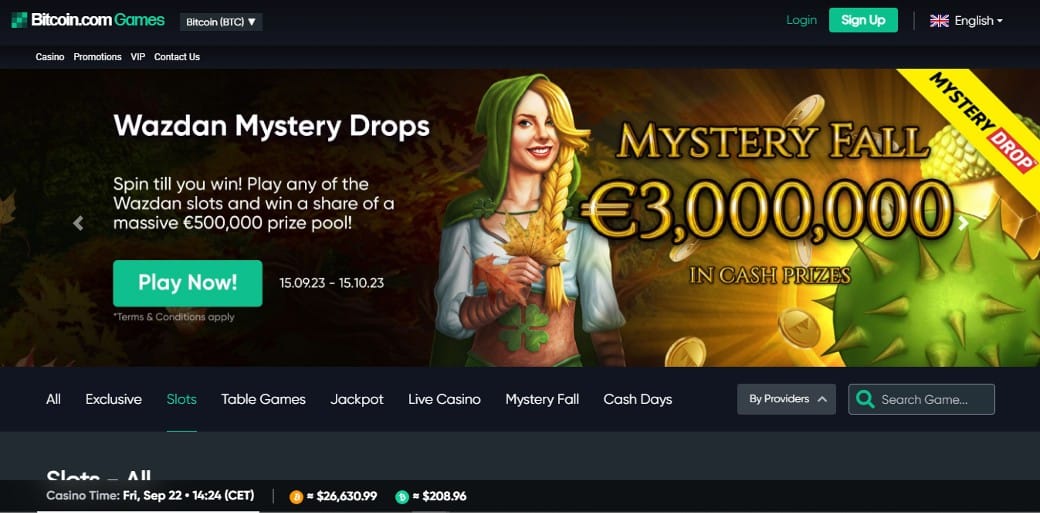
Task: Click the Bitcoin.com Games logo
Action: [x=88, y=20]
